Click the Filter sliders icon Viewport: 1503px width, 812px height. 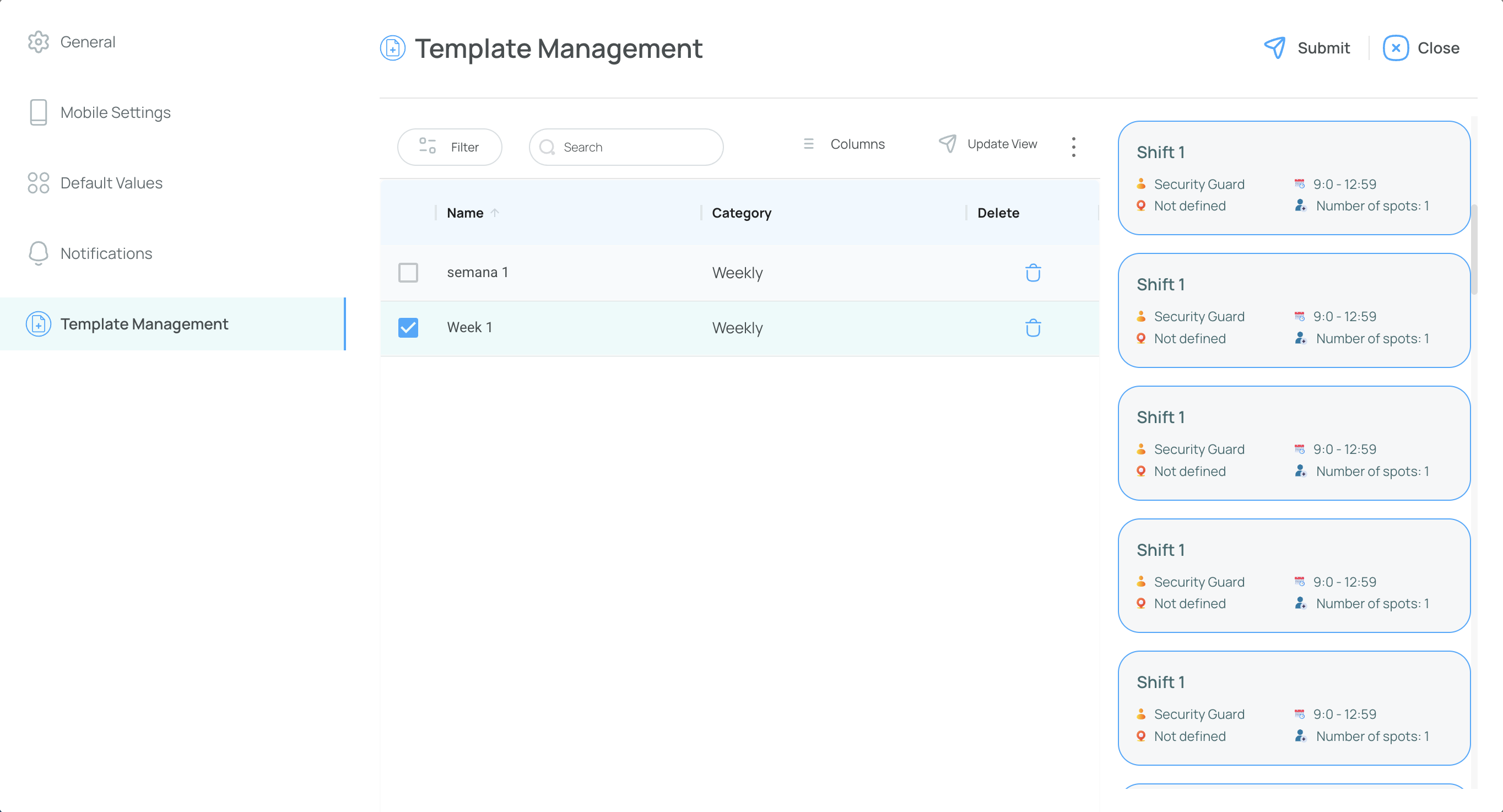(x=428, y=146)
